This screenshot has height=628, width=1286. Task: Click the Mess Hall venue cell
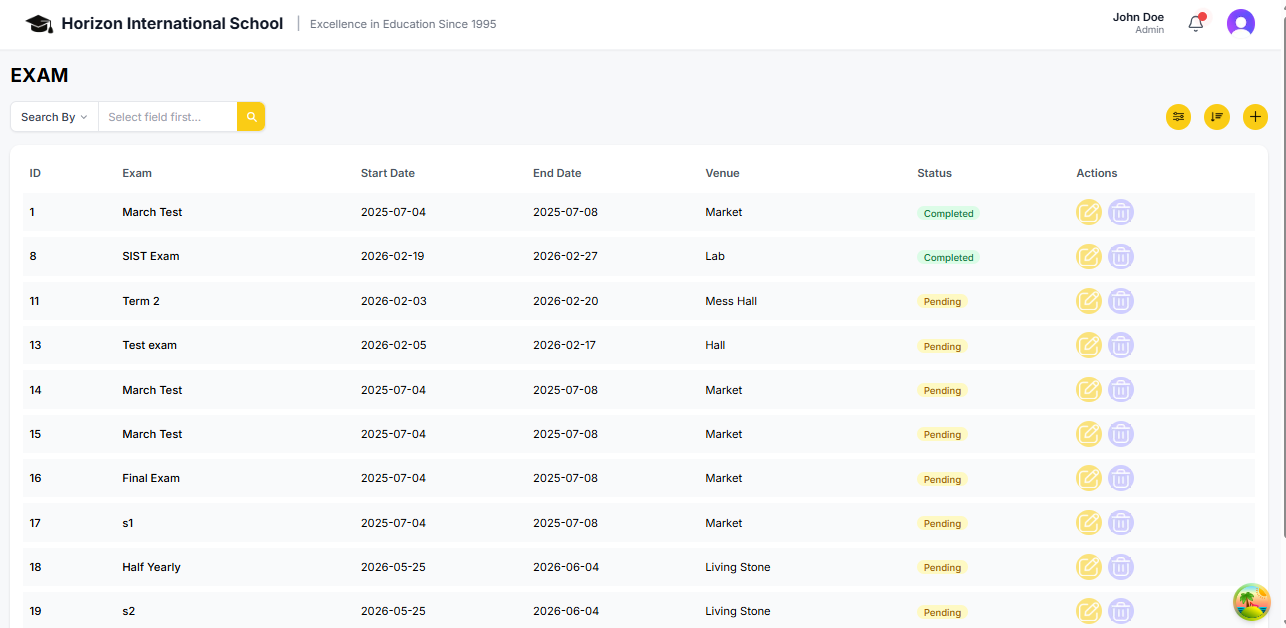(x=731, y=301)
